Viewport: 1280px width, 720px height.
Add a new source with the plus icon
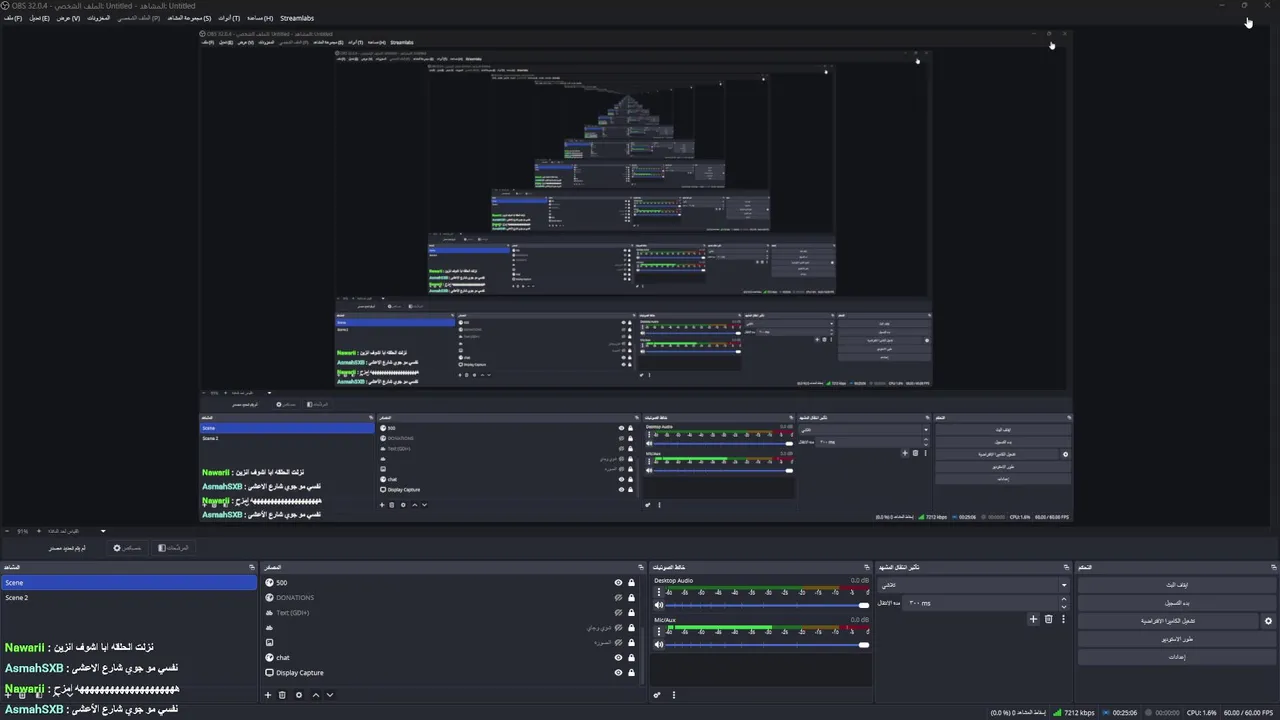tap(267, 695)
